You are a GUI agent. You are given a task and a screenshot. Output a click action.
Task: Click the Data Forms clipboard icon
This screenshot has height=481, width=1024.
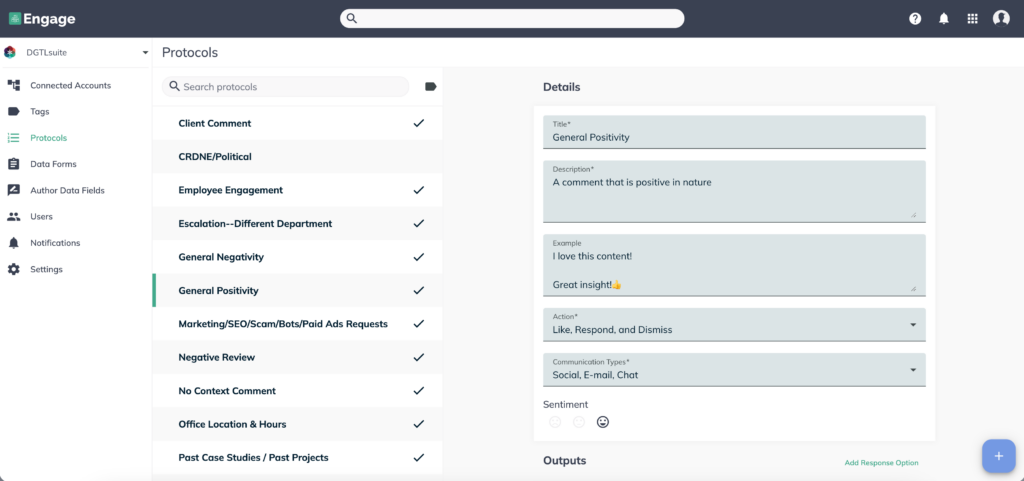coord(14,164)
